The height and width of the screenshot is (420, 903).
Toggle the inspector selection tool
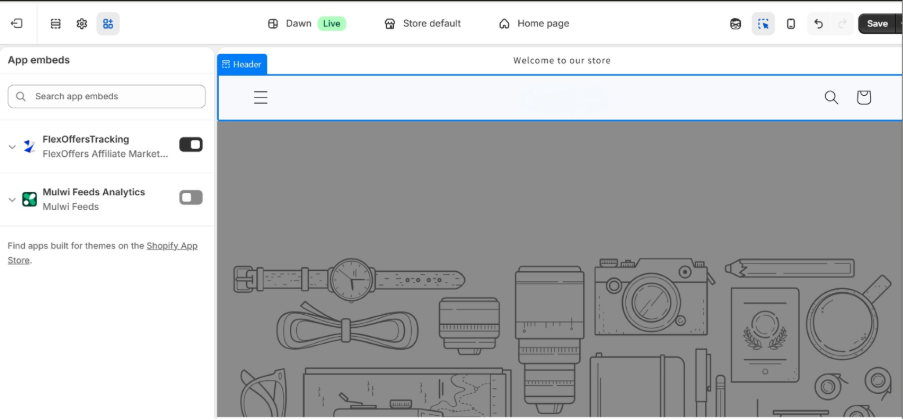763,24
